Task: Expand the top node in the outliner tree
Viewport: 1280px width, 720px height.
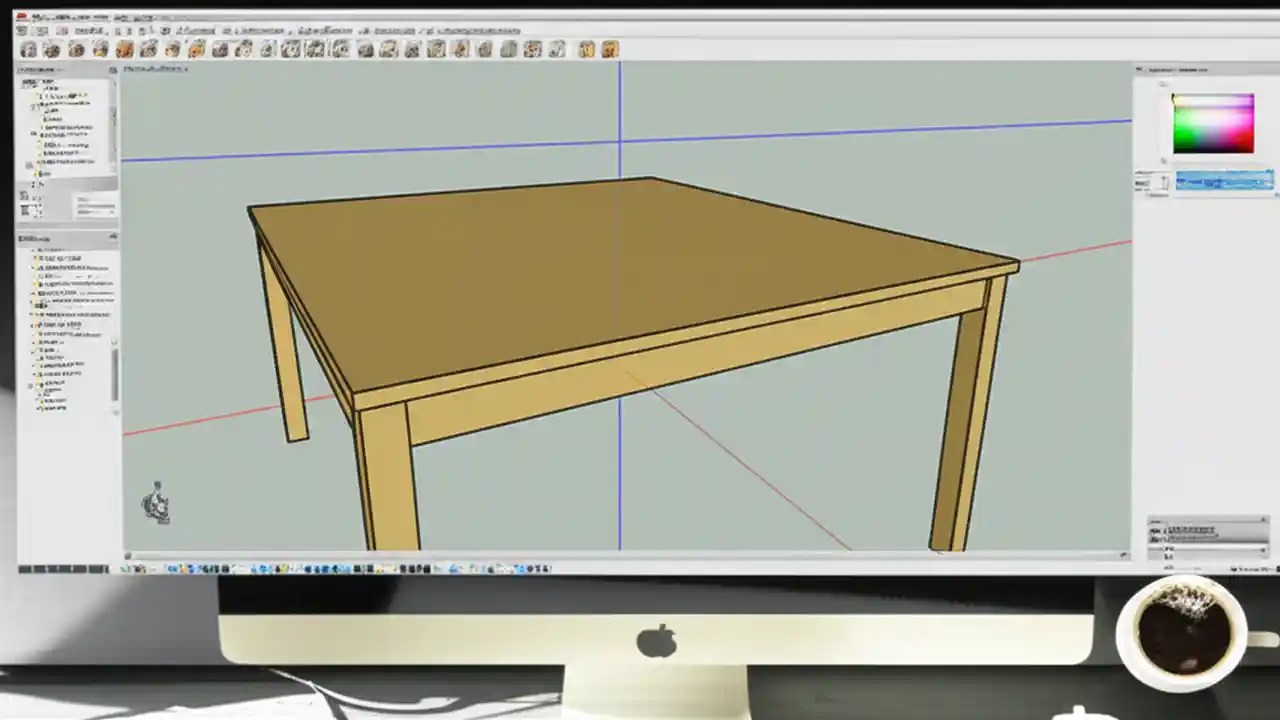Action: [28, 83]
